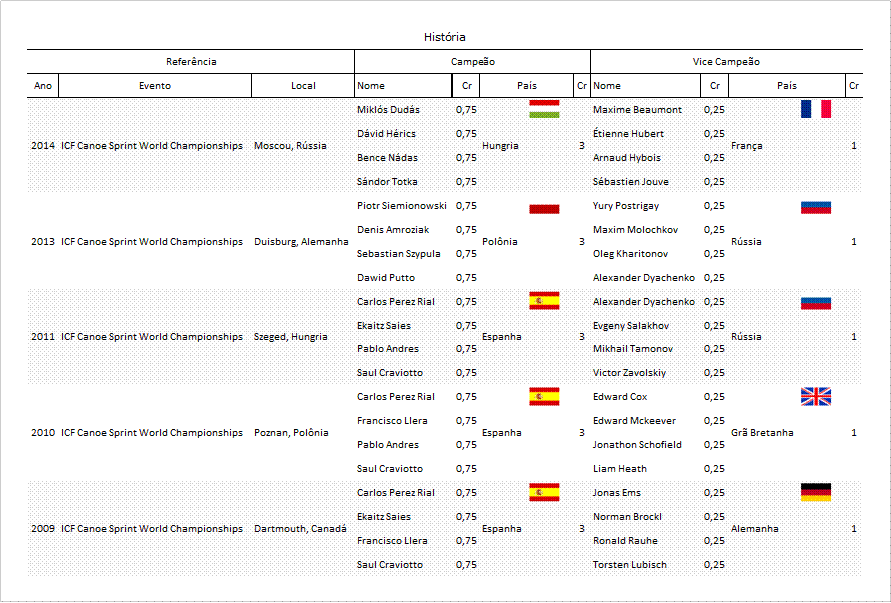Click the France flag icon
The height and width of the screenshot is (603, 891).
[x=815, y=109]
